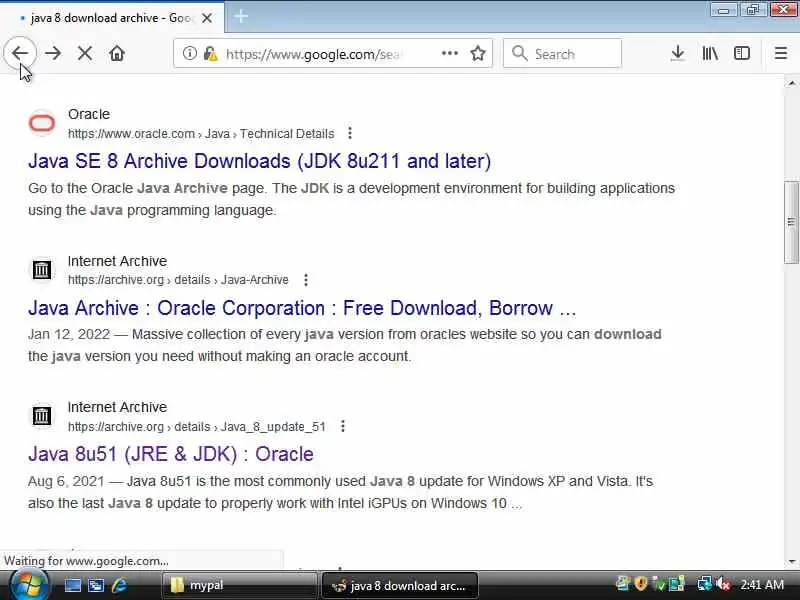The height and width of the screenshot is (600, 800).
Task: Click the connection padlock warning icon
Action: [211, 53]
